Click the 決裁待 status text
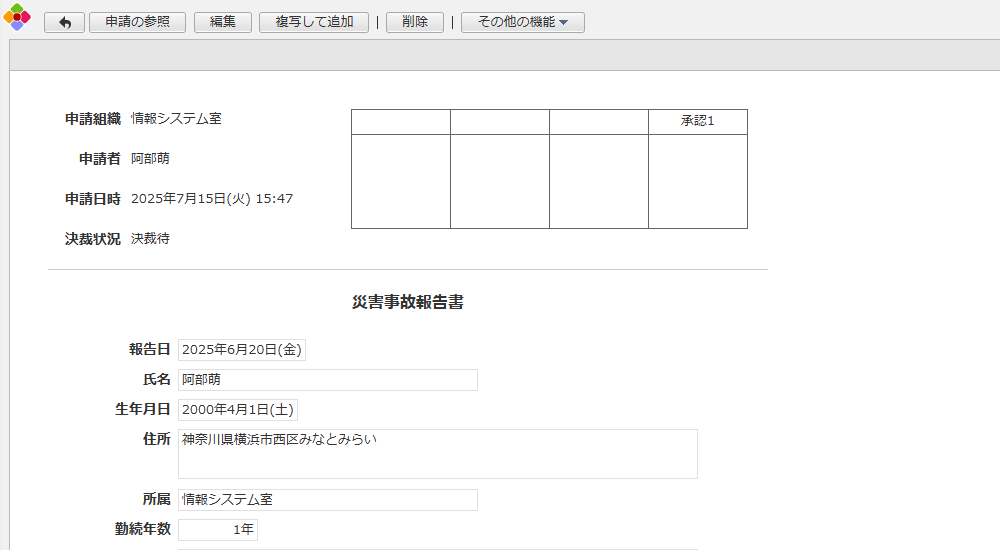Image resolution: width=1000 pixels, height=550 pixels. click(150, 239)
